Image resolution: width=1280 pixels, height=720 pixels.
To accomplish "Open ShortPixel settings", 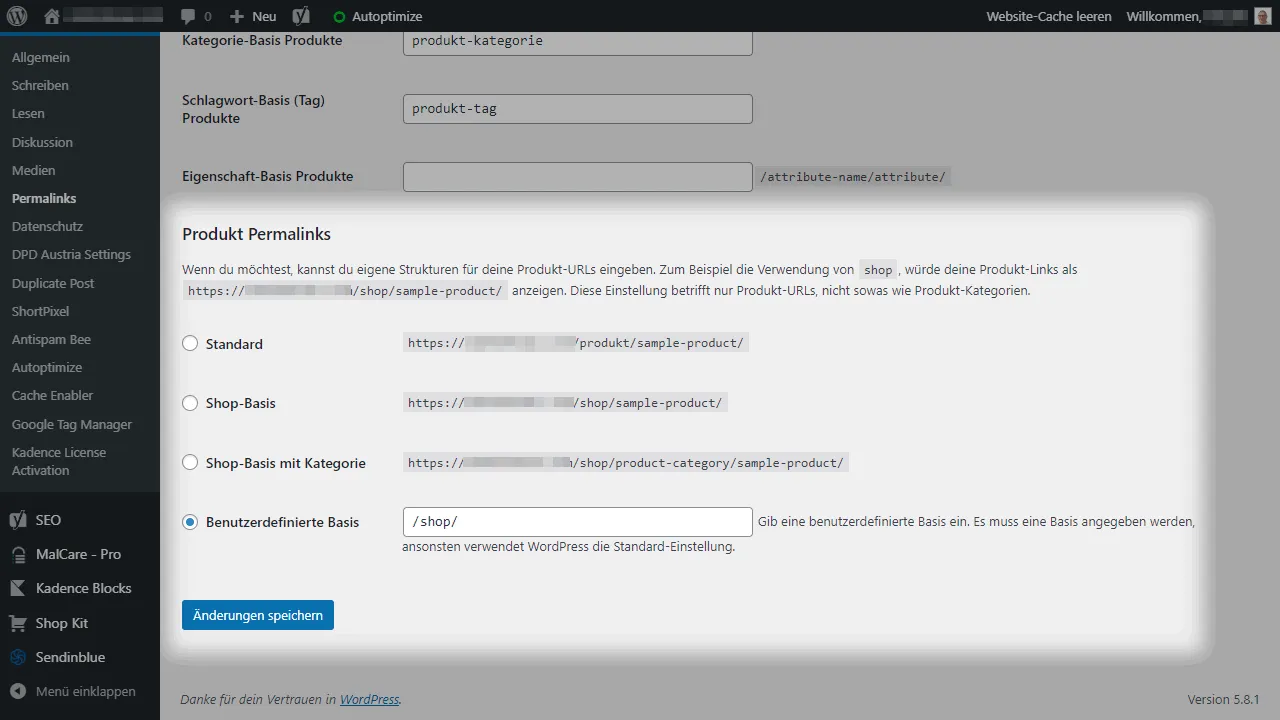I will click(x=40, y=311).
